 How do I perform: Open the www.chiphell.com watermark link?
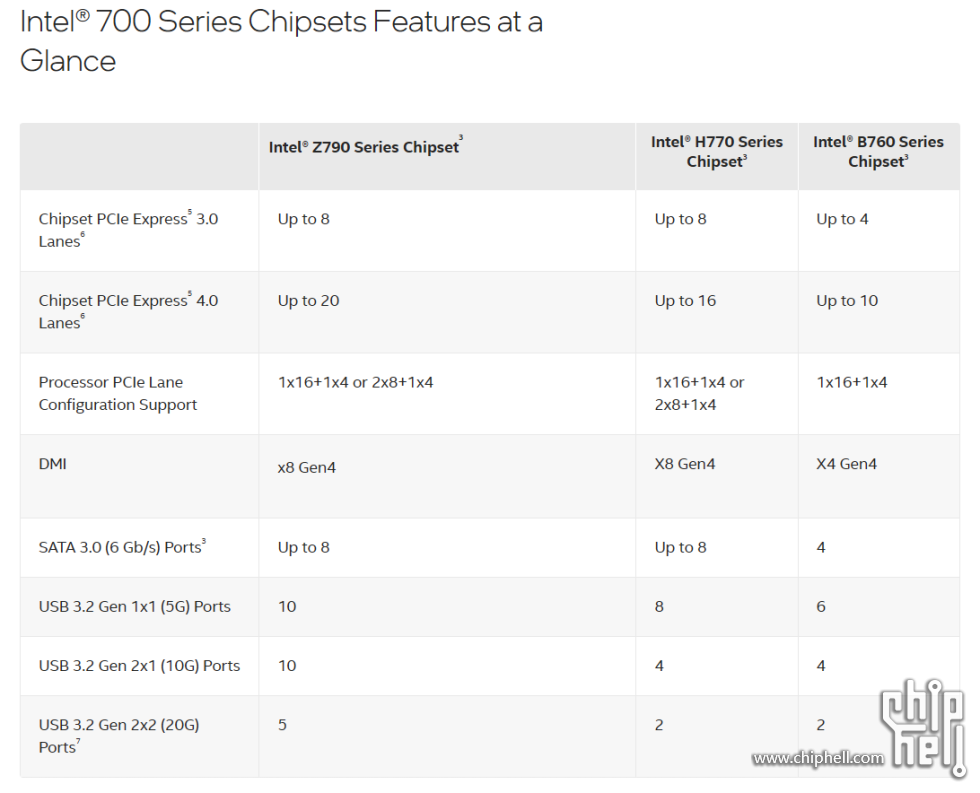[818, 758]
